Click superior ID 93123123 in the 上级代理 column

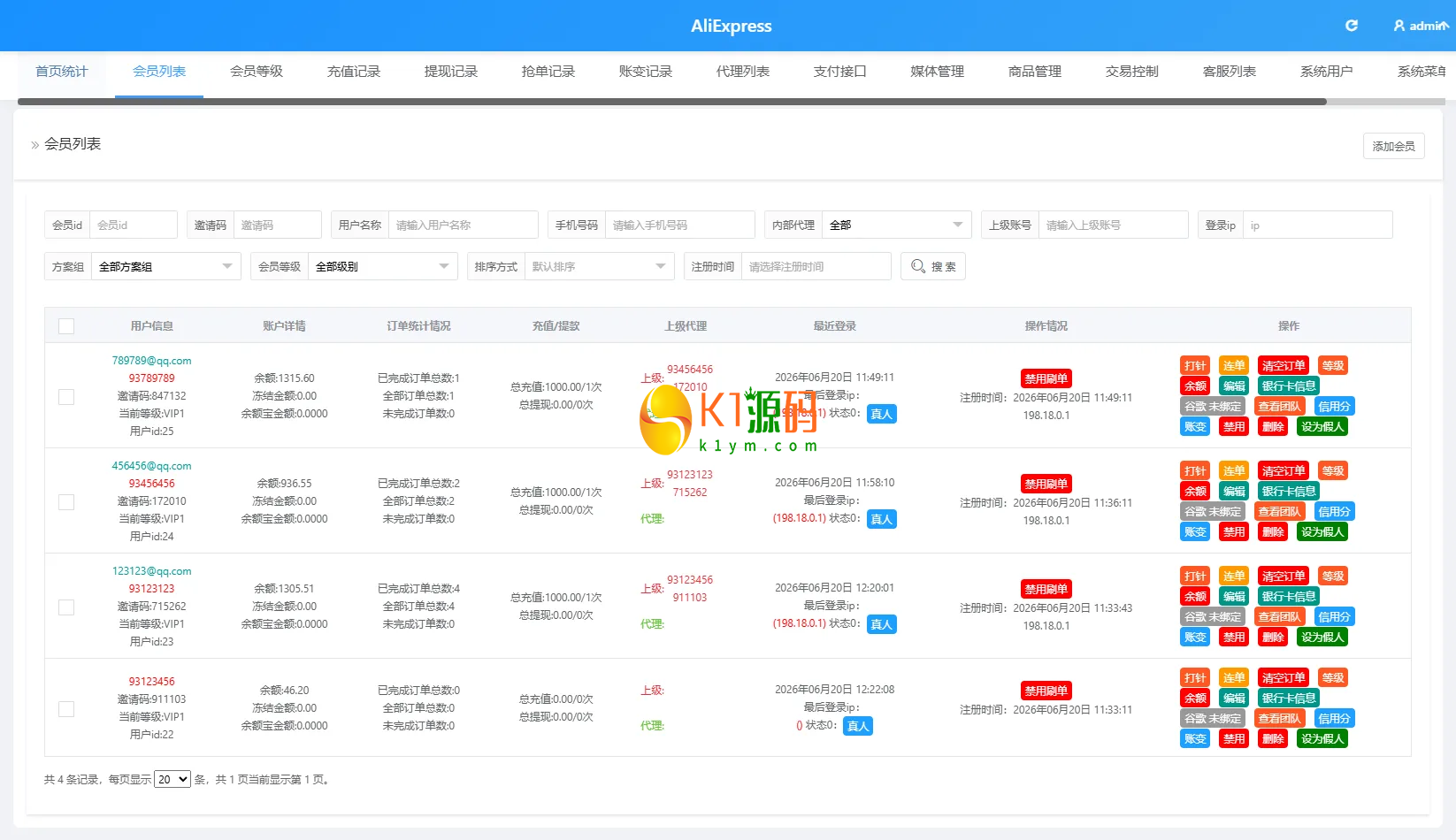click(690, 475)
